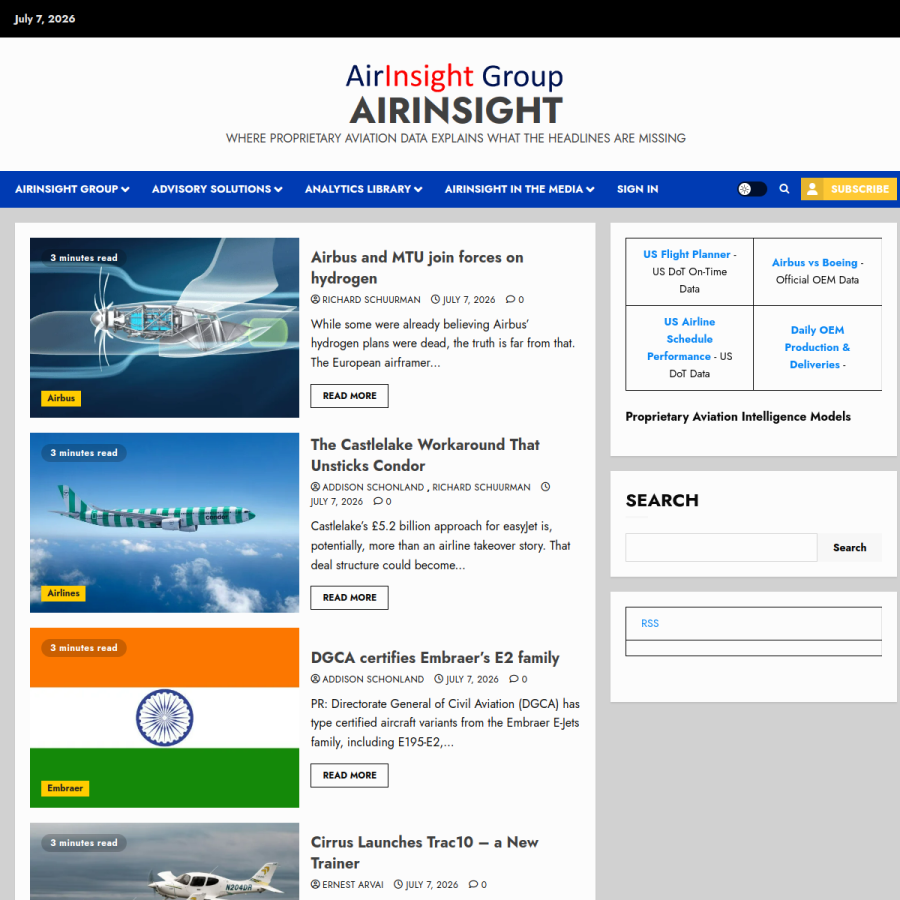Click comment bubble icon on hydrogen article

click(x=510, y=299)
